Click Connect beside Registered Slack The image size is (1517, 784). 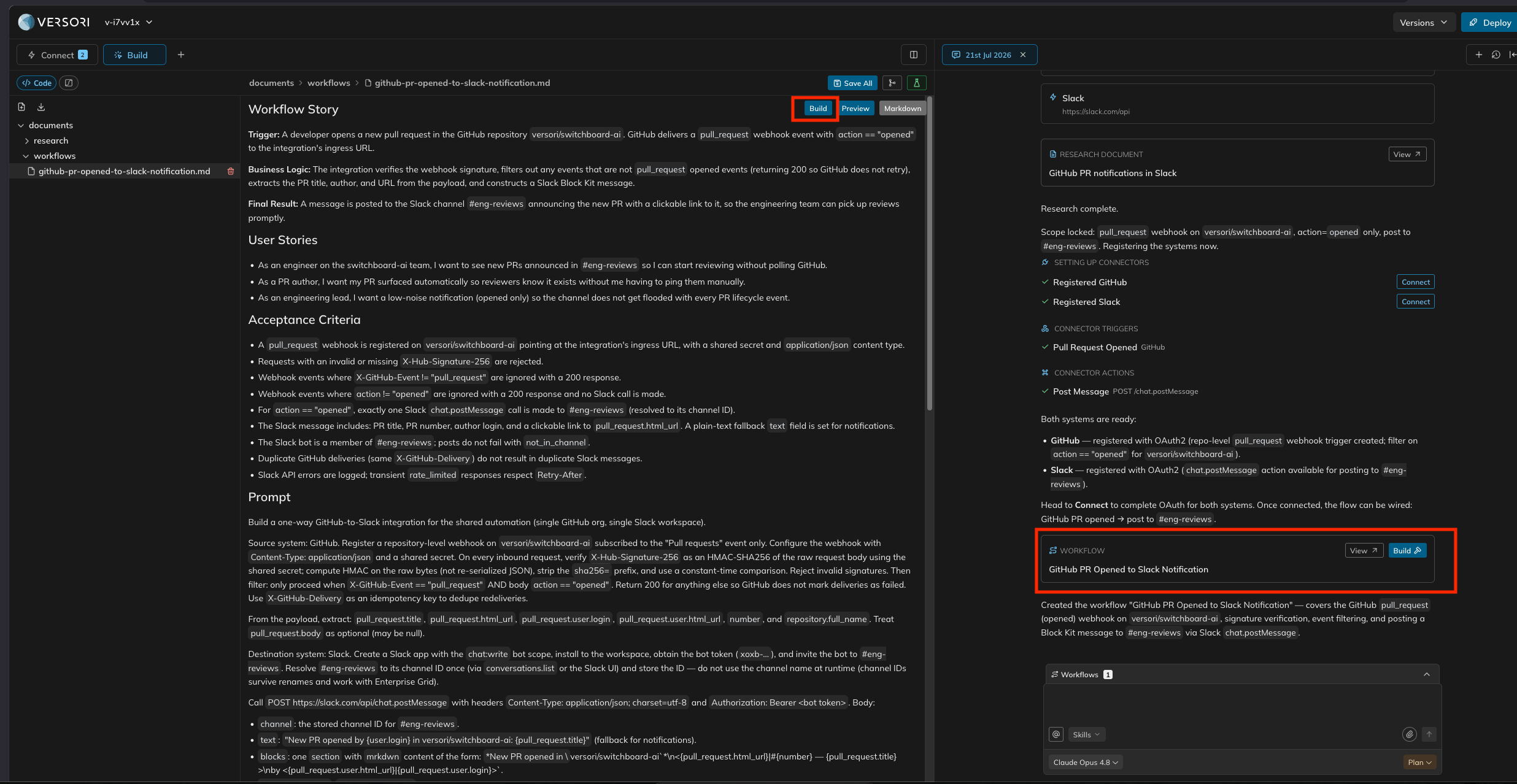click(x=1416, y=301)
